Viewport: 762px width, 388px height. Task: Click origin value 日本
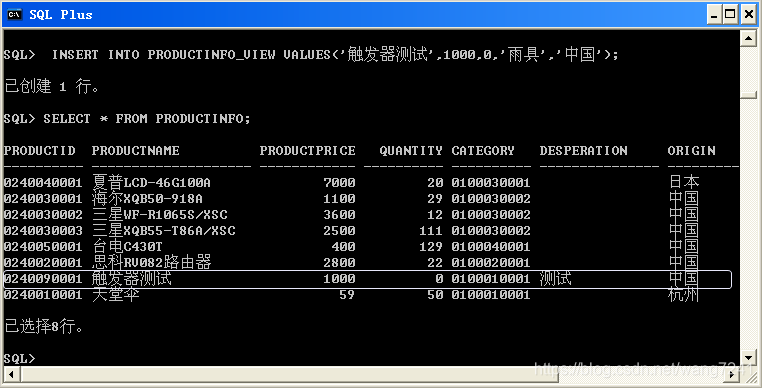tap(684, 182)
